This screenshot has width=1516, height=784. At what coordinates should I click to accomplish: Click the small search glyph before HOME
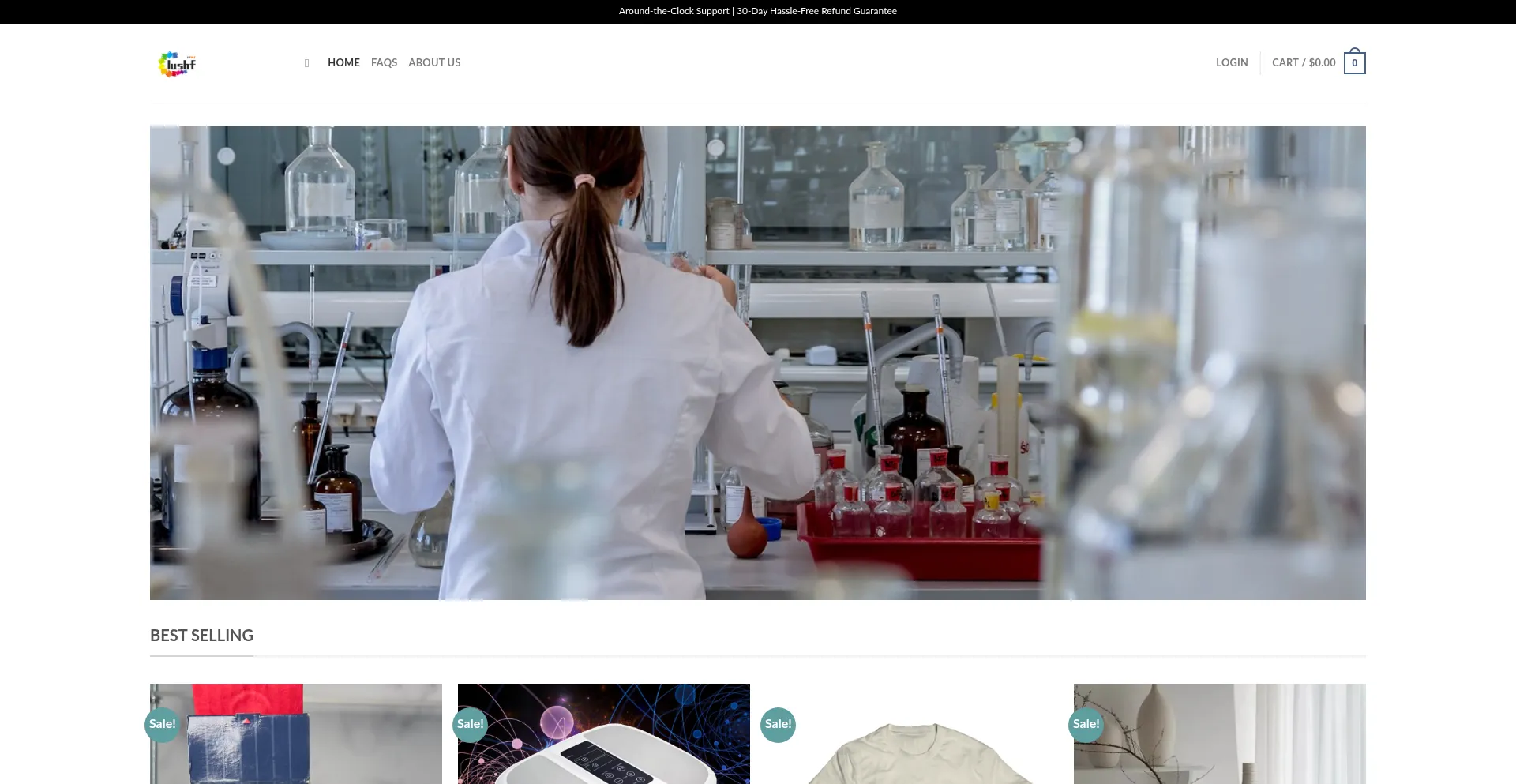tap(306, 63)
